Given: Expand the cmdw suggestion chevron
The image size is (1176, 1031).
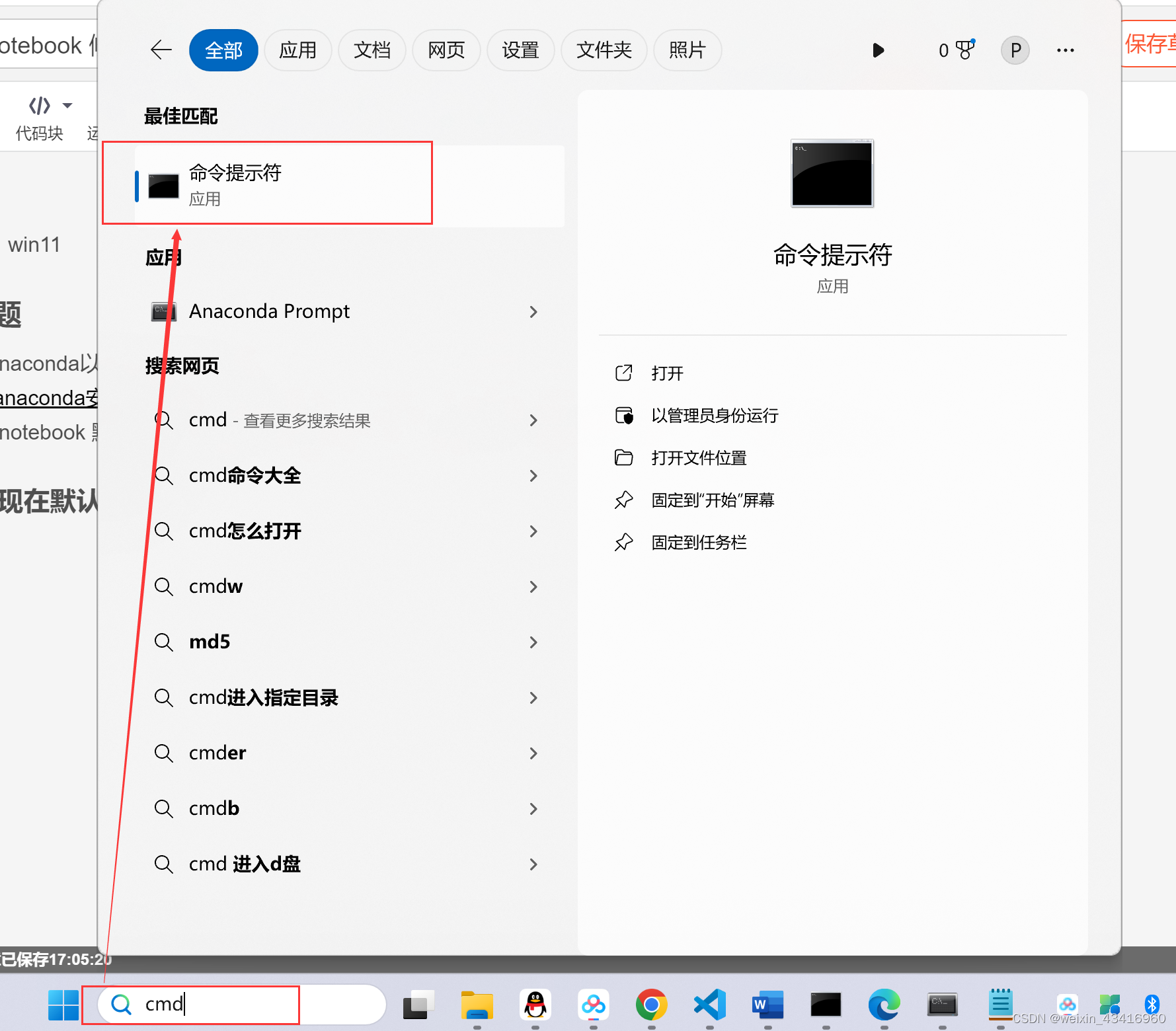Looking at the screenshot, I should (533, 587).
